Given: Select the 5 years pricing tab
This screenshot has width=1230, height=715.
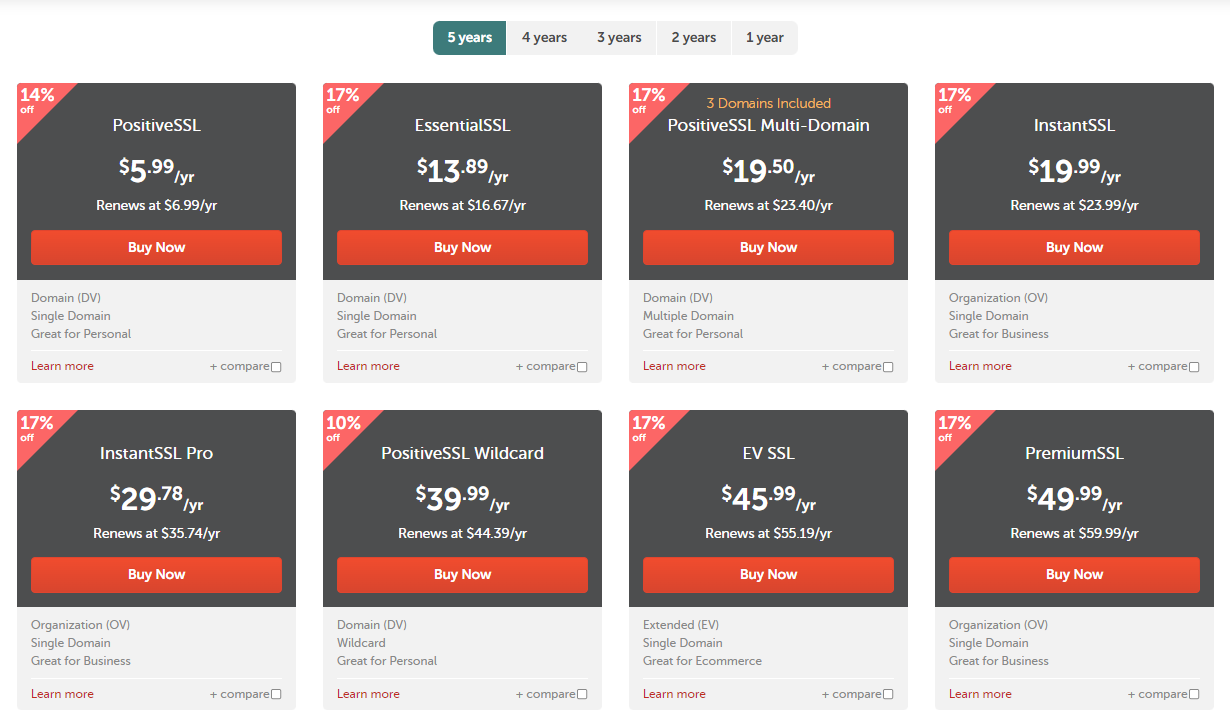Looking at the screenshot, I should (469, 37).
